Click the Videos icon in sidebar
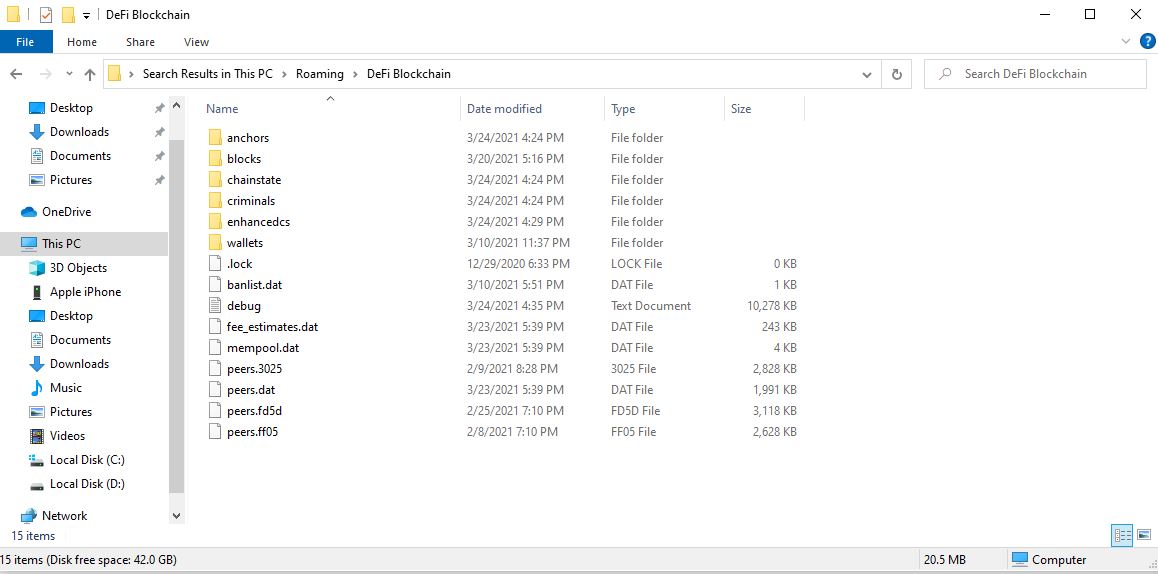Image resolution: width=1158 pixels, height=574 pixels. click(36, 436)
